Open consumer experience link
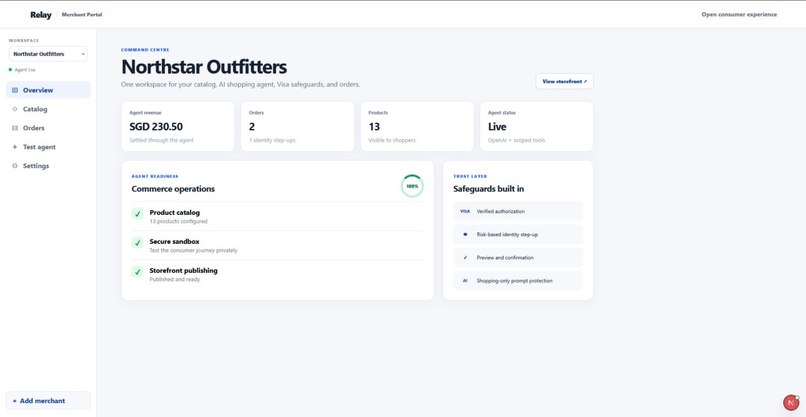Image resolution: width=806 pixels, height=417 pixels. click(x=739, y=14)
